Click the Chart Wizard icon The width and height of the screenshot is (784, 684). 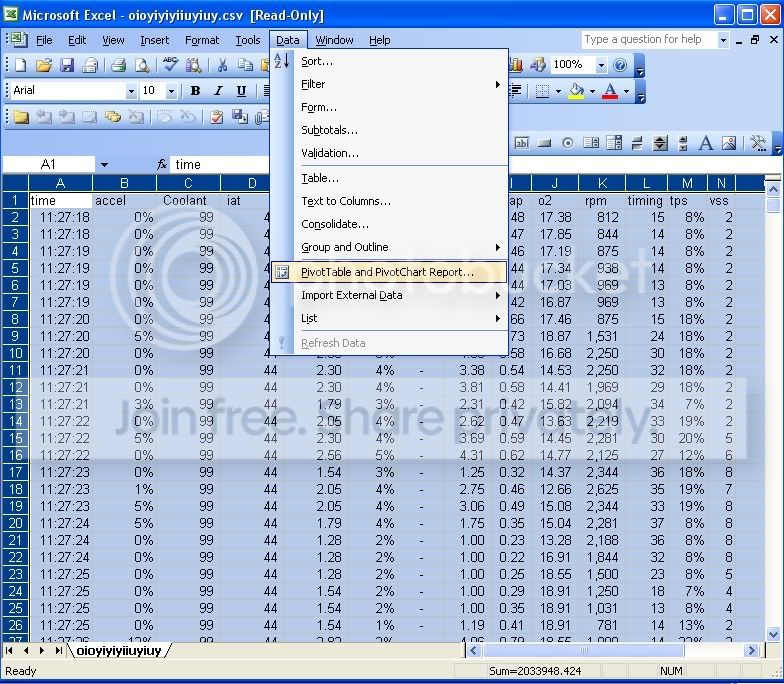click(516, 64)
